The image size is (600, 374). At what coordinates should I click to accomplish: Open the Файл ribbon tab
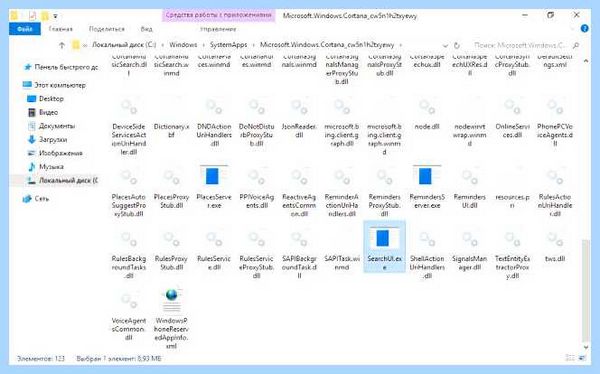pyautogui.click(x=24, y=29)
